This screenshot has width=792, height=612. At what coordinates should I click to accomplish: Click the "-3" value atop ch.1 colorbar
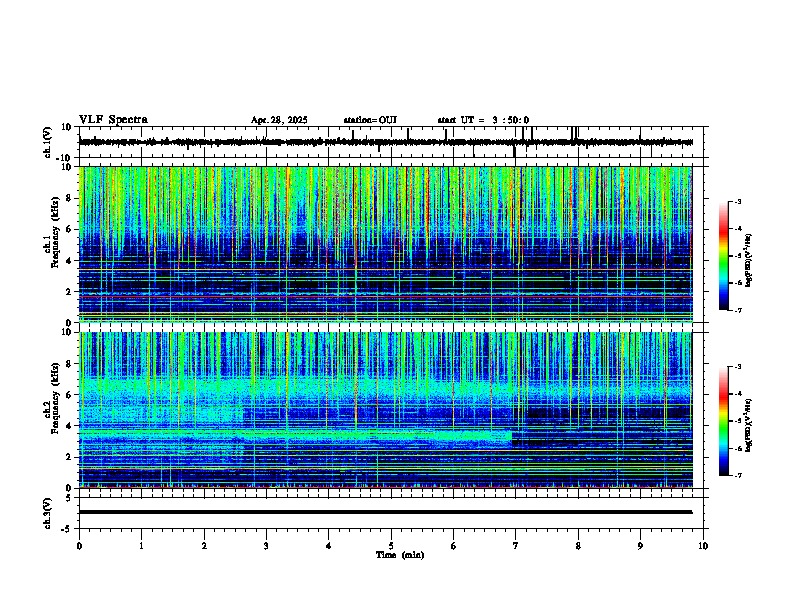(736, 201)
